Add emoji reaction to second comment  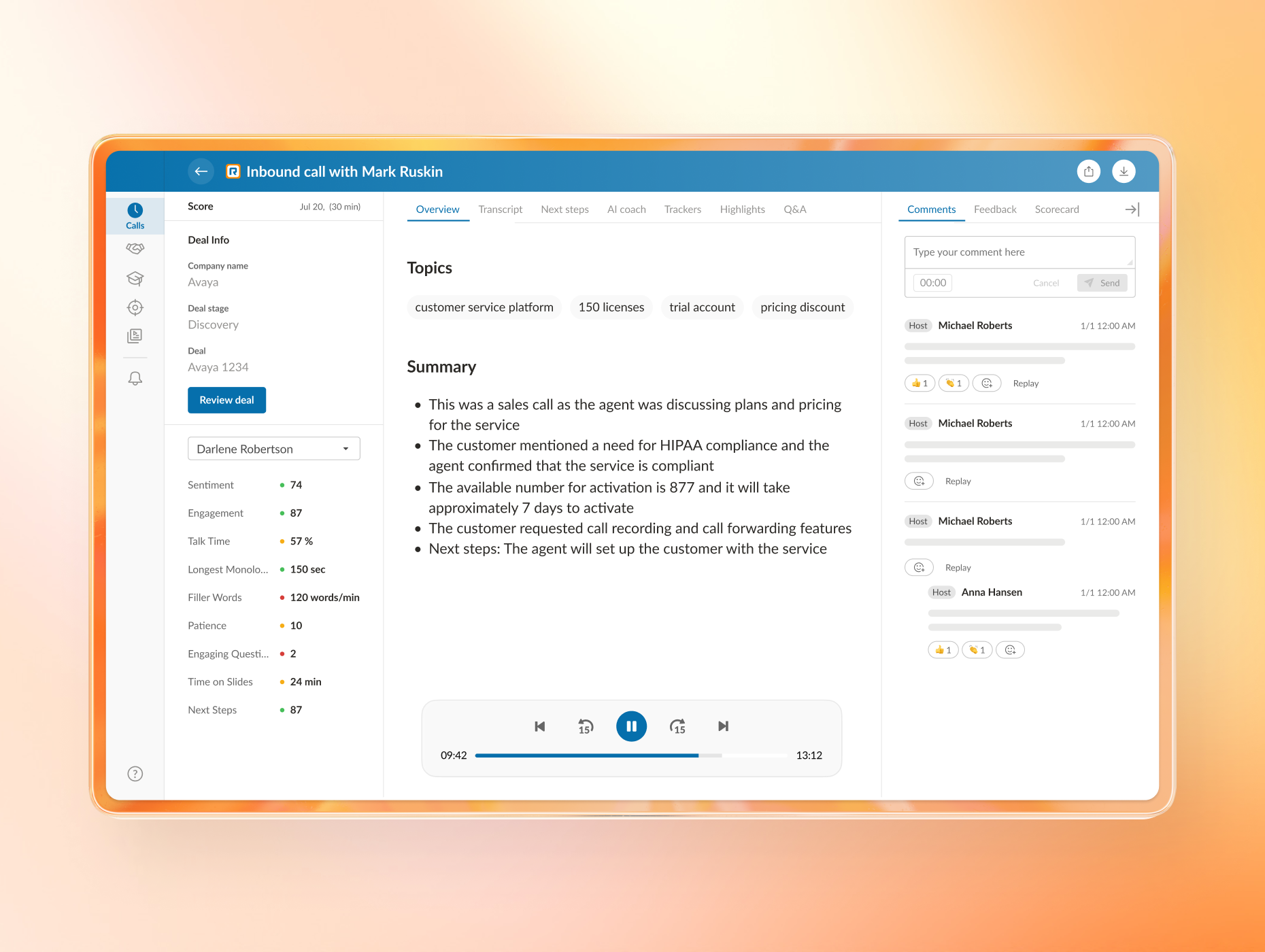click(x=919, y=481)
